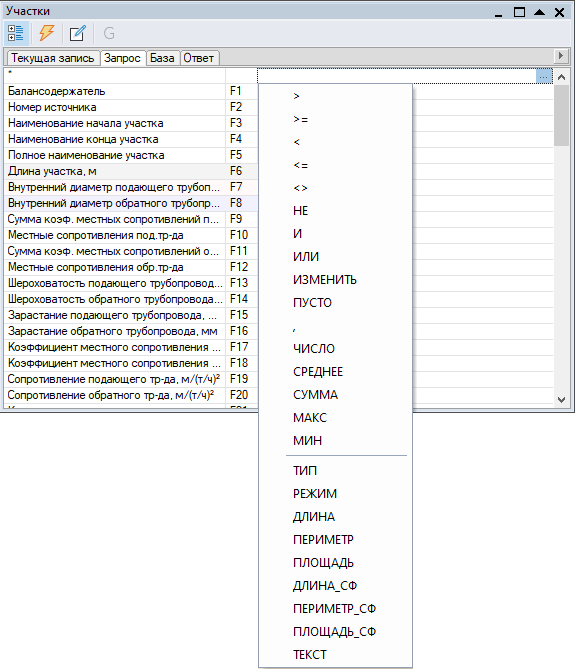Click the Номер источника field row
Screen dimensions: 575x669
click(x=115, y=108)
